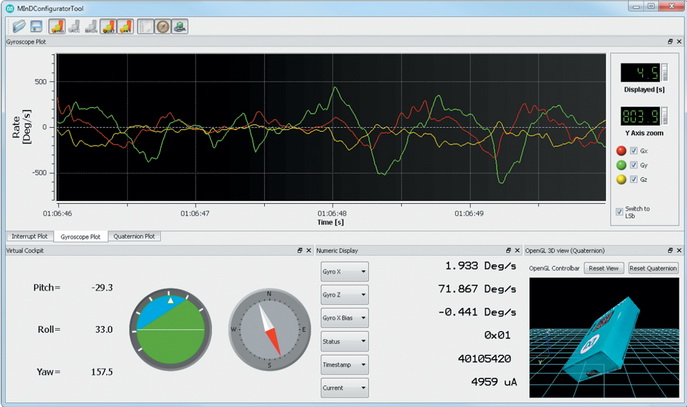
Task: Click the MInDConfiguratorTool title bar icon
Action: [9, 8]
